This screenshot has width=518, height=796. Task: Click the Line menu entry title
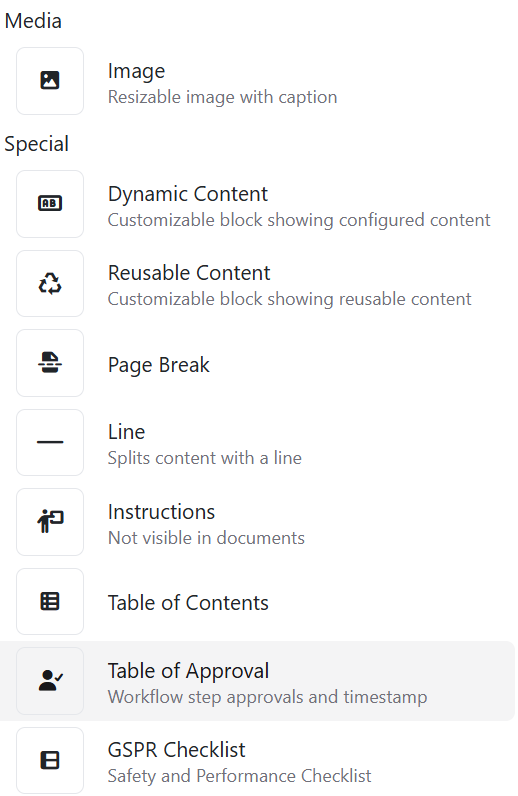pyautogui.click(x=126, y=432)
